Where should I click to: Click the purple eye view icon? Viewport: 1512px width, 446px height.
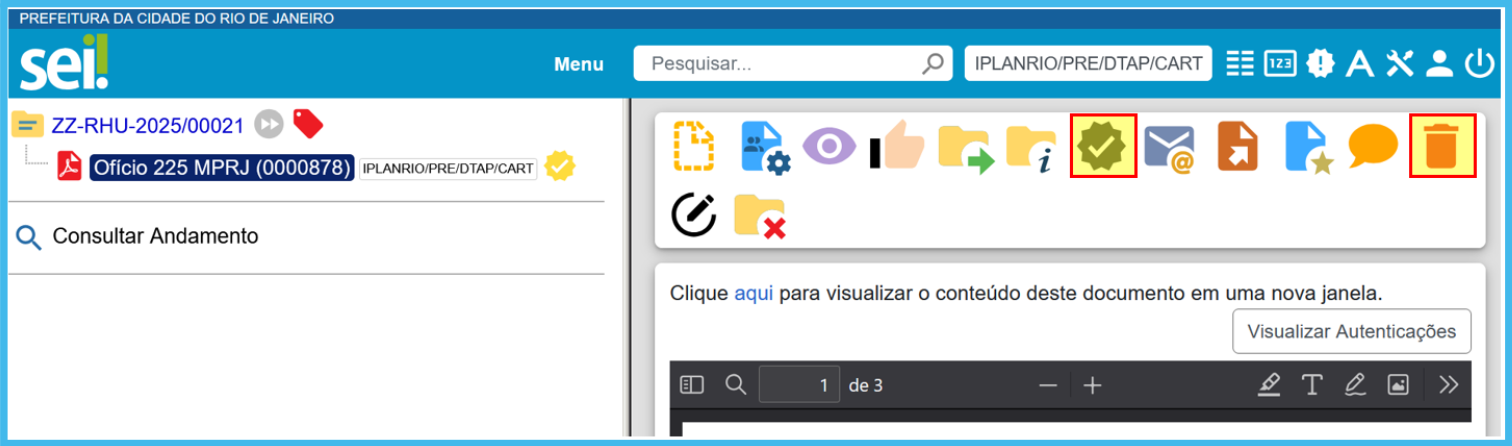[x=829, y=147]
